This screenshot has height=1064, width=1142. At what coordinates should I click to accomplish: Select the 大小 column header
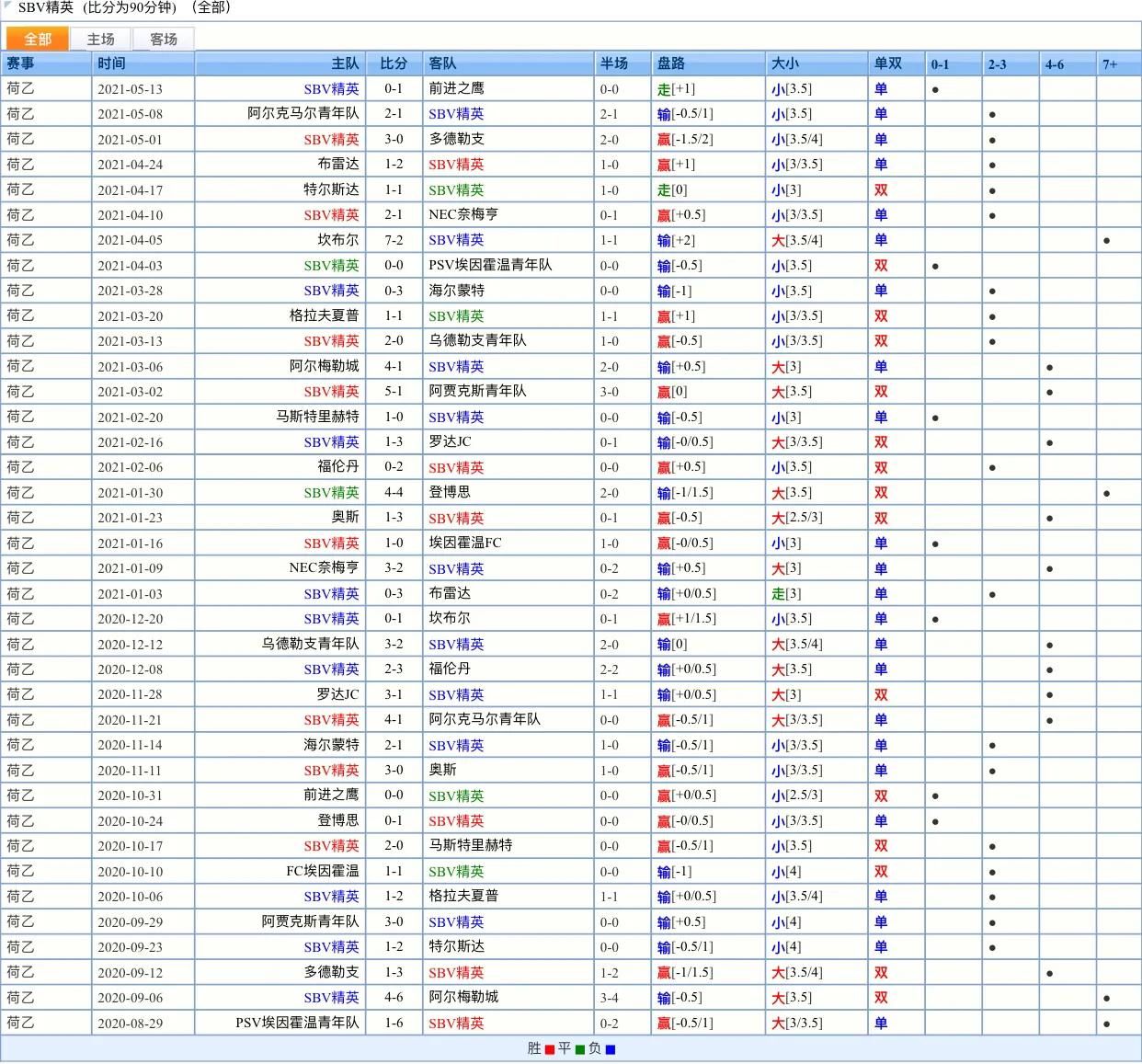click(784, 63)
